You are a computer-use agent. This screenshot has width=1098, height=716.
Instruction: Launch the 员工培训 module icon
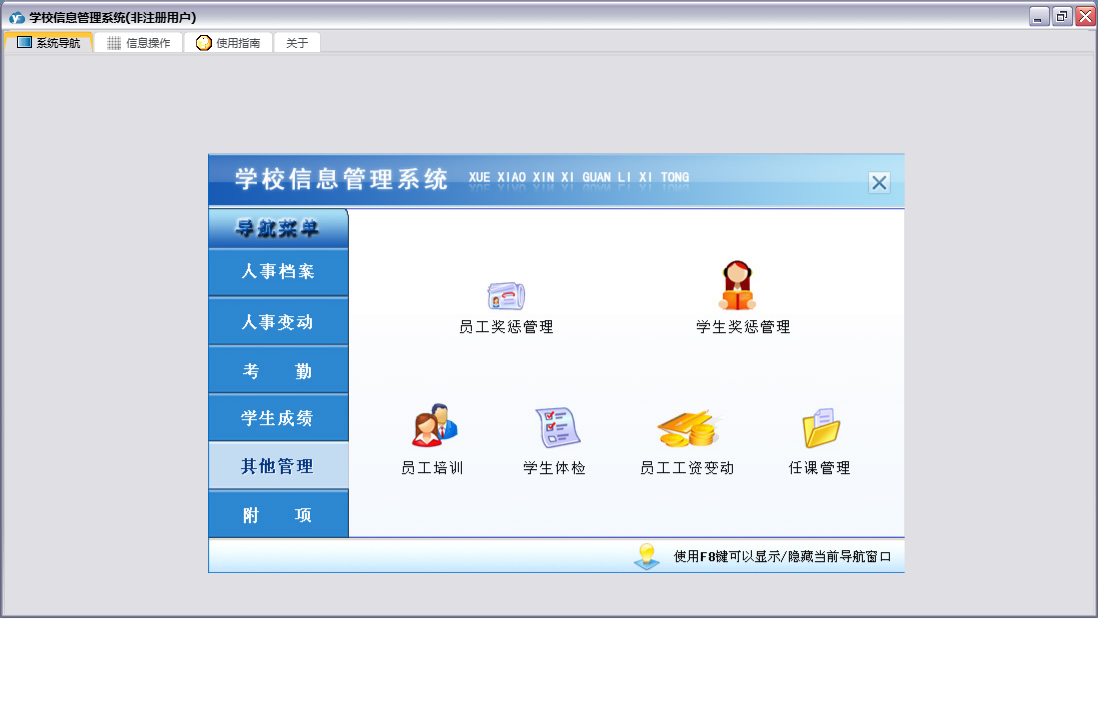(x=435, y=425)
